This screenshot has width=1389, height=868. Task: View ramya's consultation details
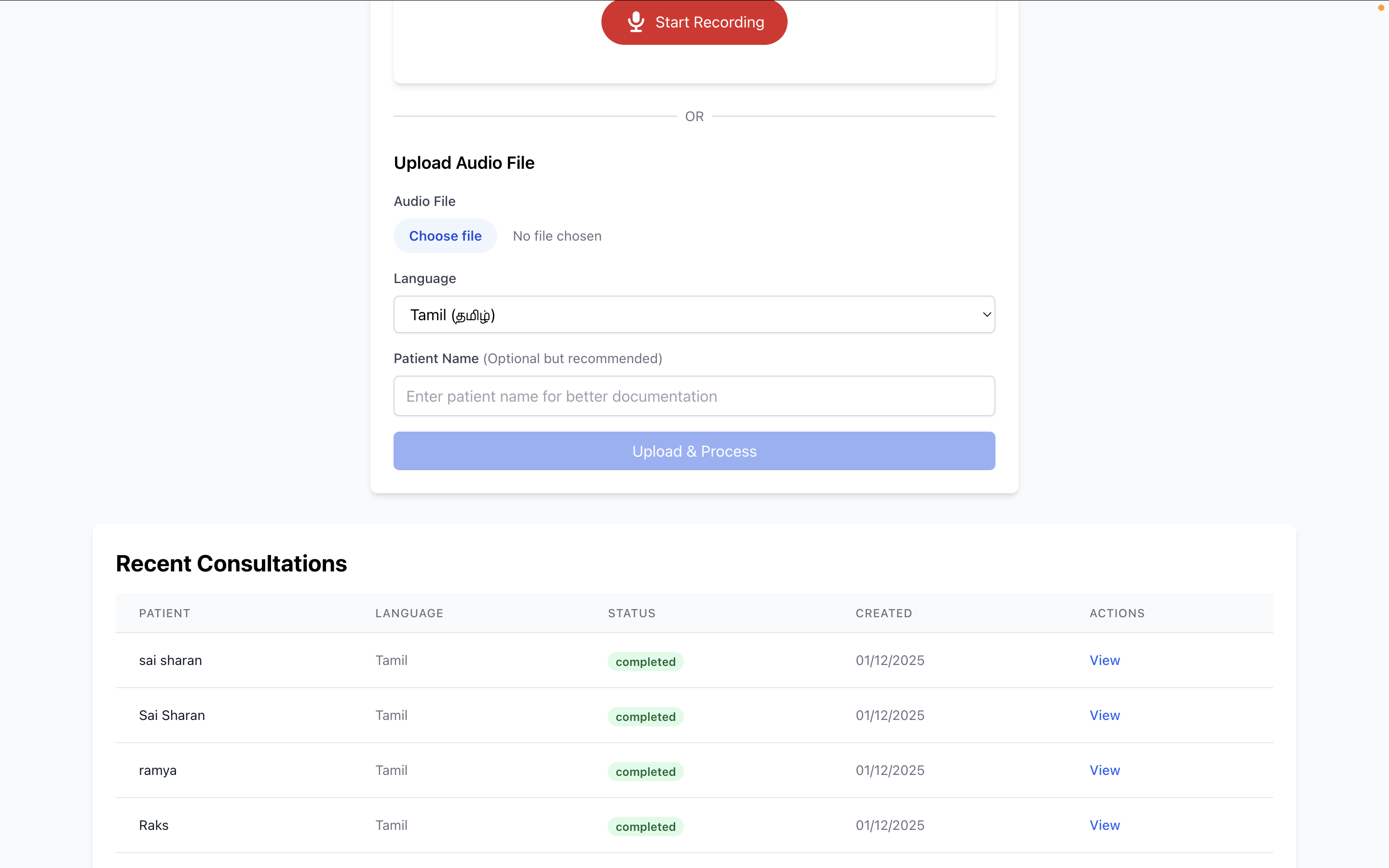(x=1104, y=771)
